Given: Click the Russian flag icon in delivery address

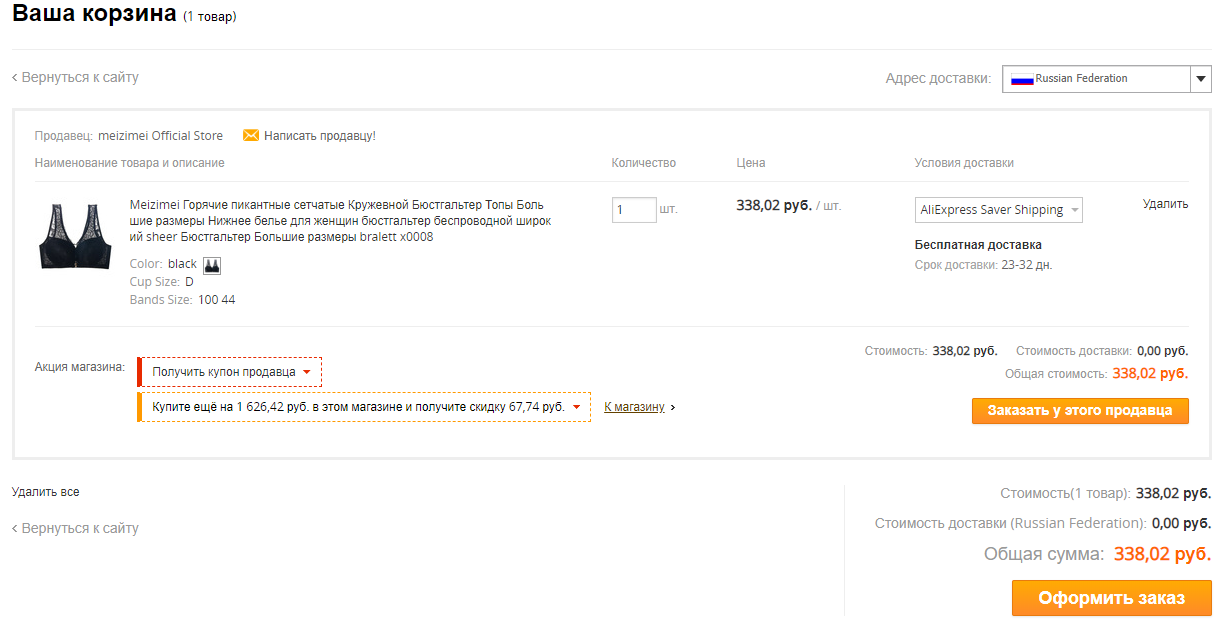Looking at the screenshot, I should (1022, 79).
